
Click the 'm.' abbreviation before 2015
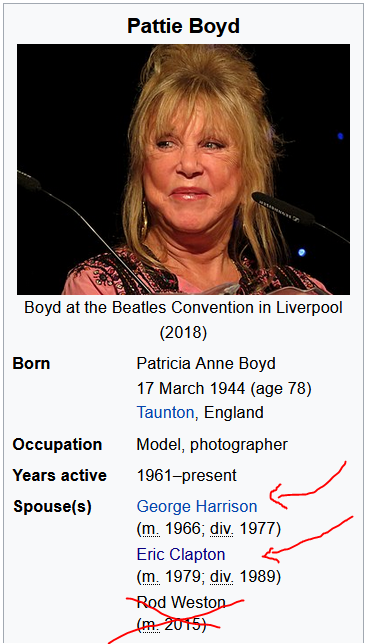coord(150,626)
